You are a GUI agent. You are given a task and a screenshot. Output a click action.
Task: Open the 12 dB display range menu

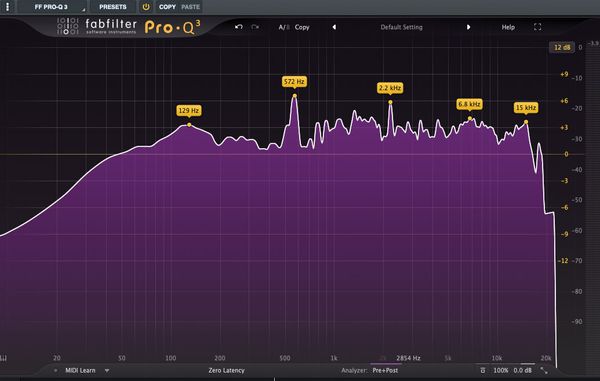click(x=562, y=47)
